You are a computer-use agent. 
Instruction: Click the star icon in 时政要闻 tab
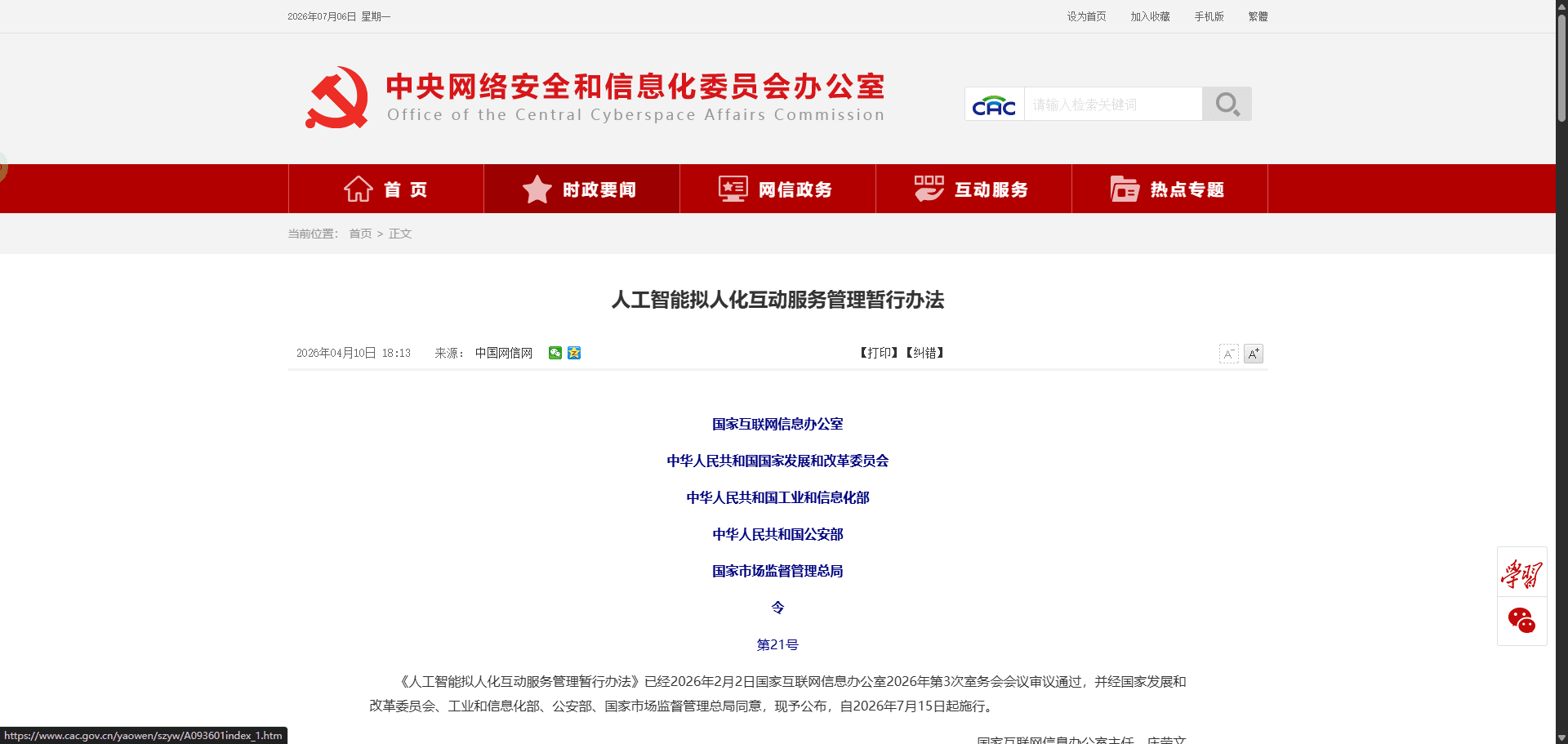point(537,189)
